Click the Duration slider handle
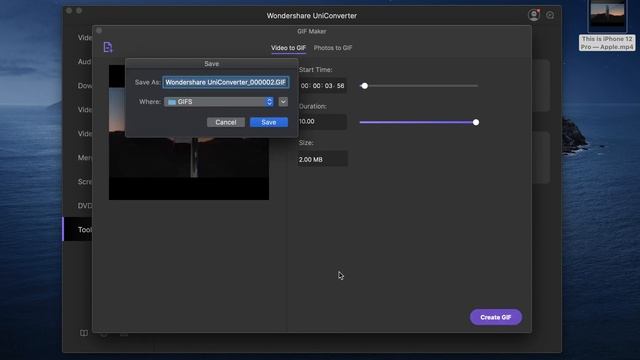Viewport: 640px width, 360px height. (x=476, y=122)
